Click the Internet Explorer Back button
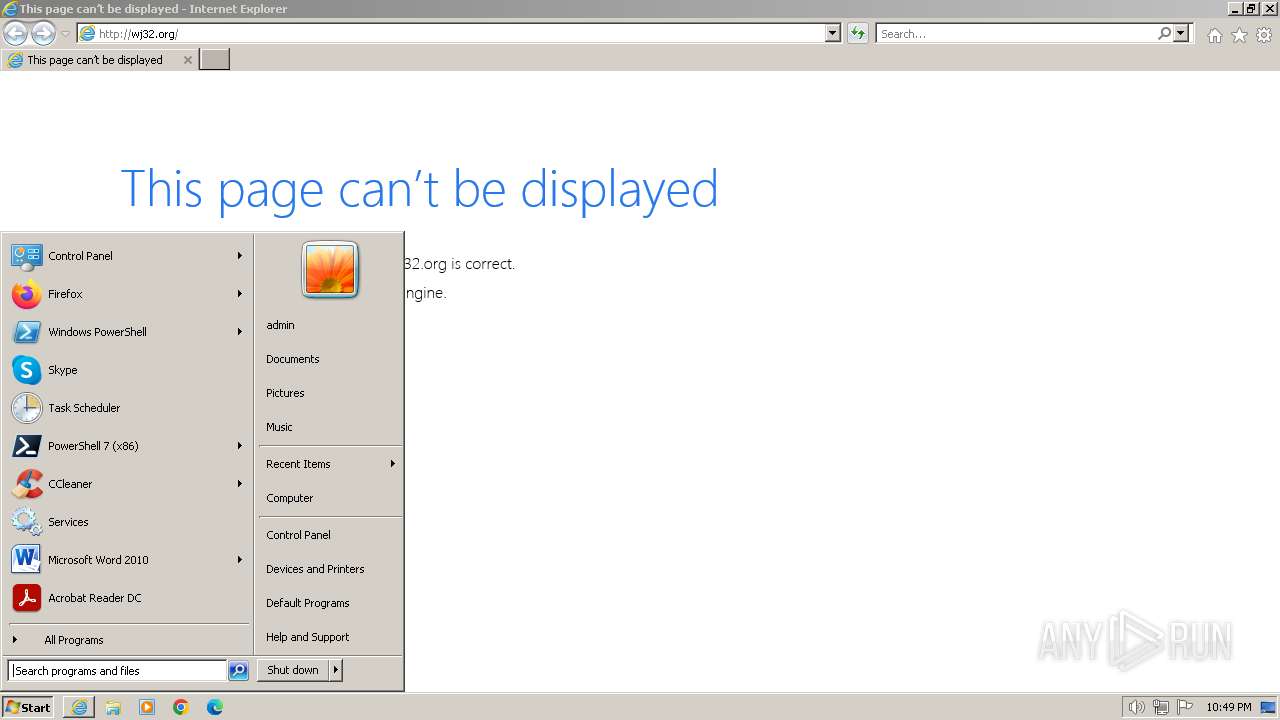The width and height of the screenshot is (1280, 720). coord(15,33)
